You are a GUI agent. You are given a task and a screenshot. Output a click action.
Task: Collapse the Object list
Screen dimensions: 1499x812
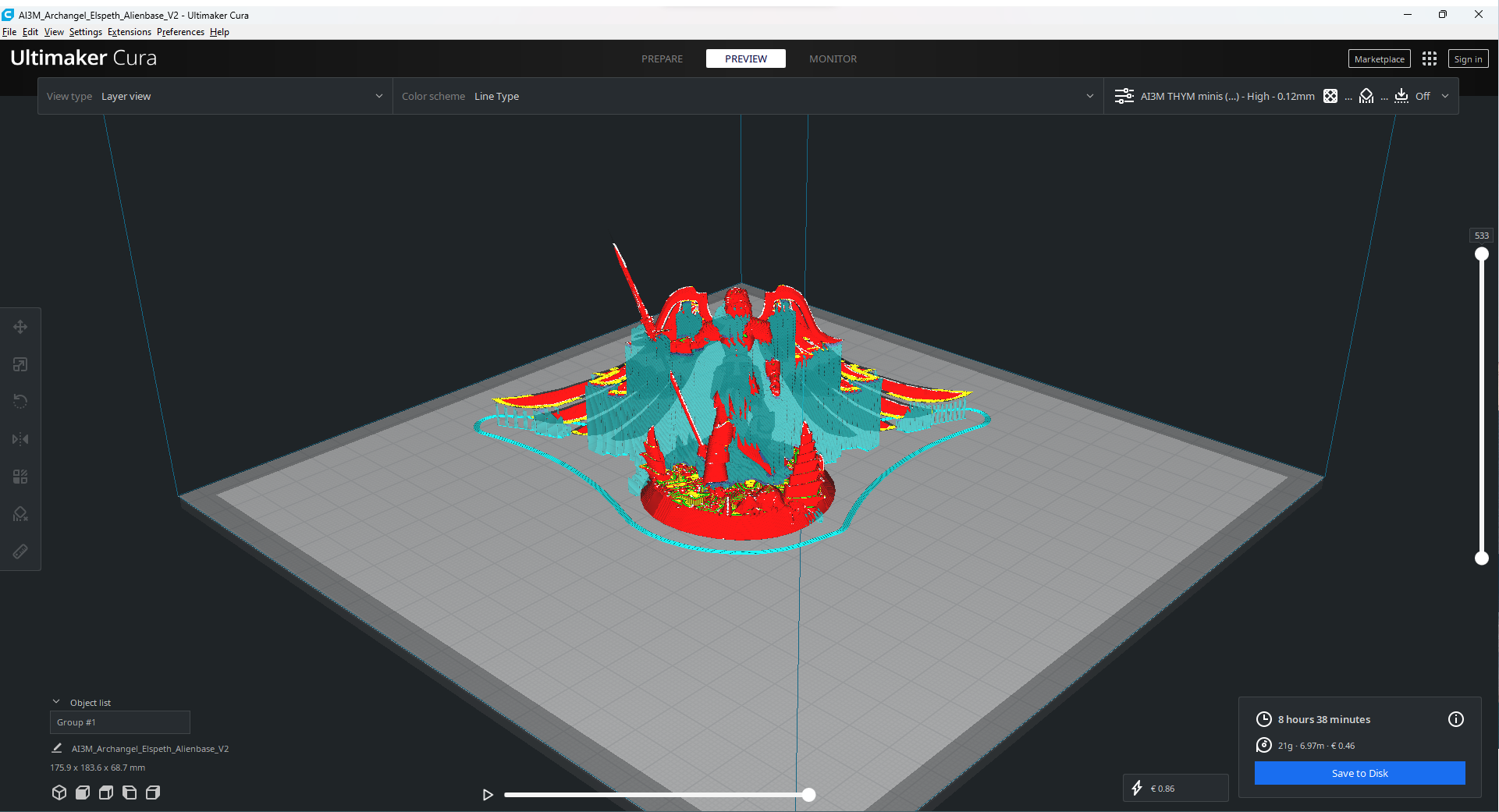click(x=56, y=702)
